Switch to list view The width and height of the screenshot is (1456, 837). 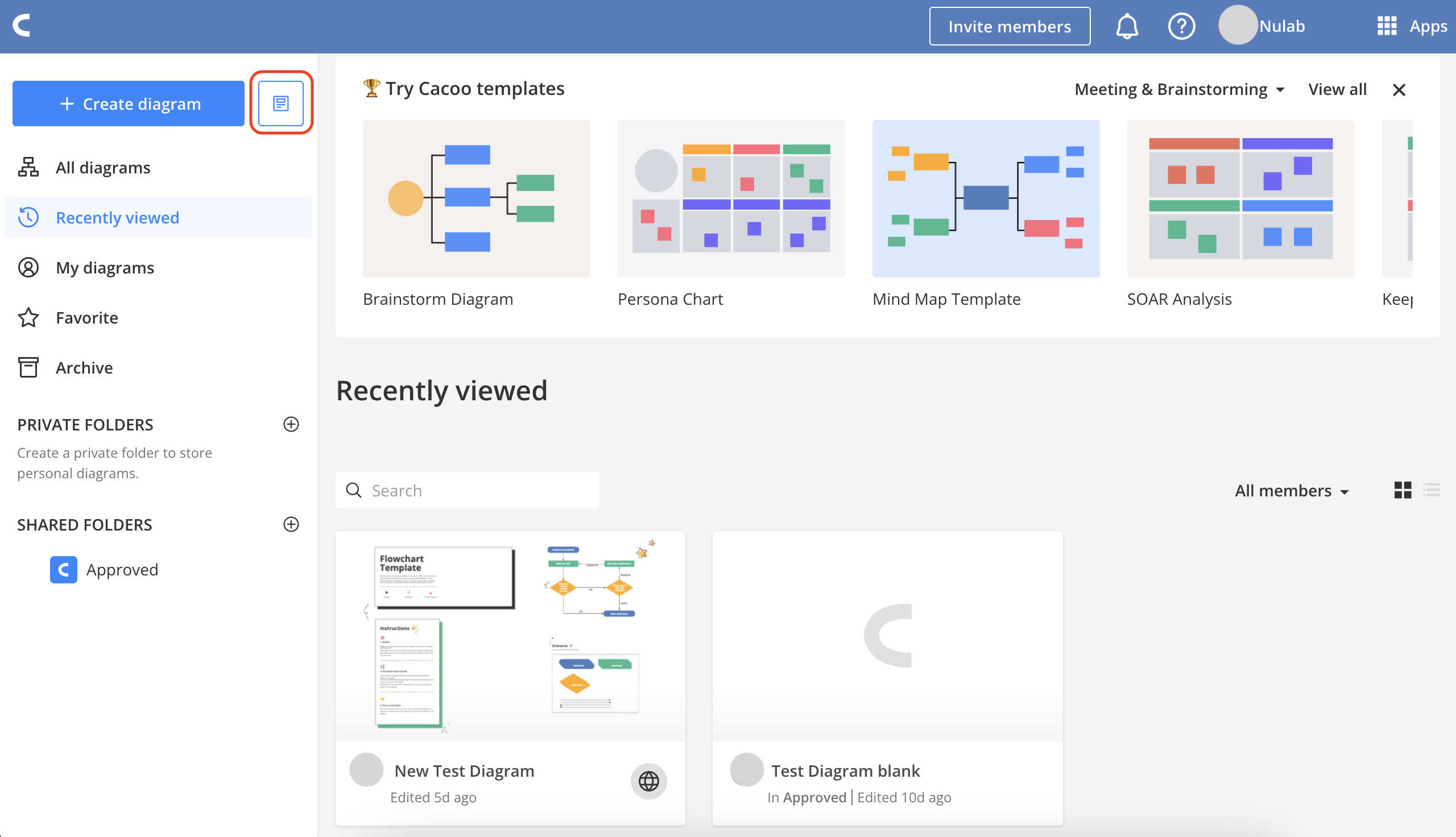[1432, 490]
